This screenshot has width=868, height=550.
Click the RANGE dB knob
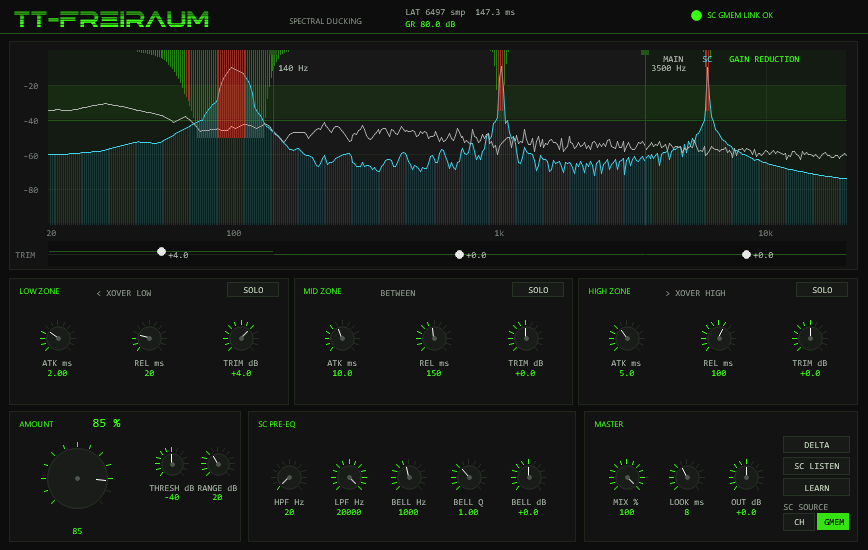218,464
